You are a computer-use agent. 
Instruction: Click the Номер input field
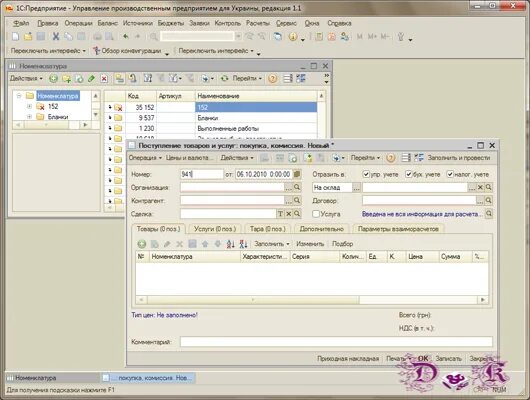202,174
